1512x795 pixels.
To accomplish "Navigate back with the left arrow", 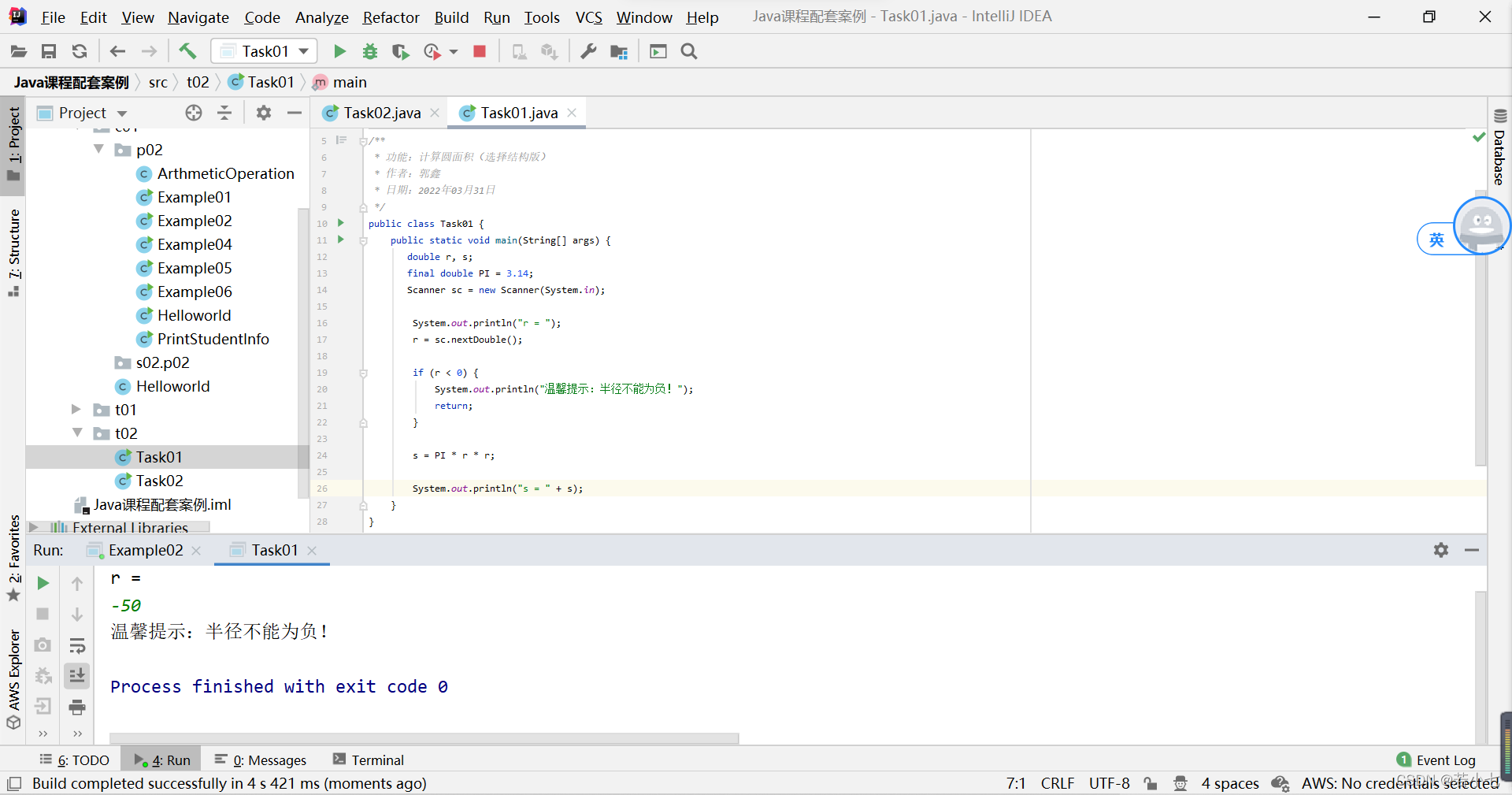I will (x=118, y=52).
